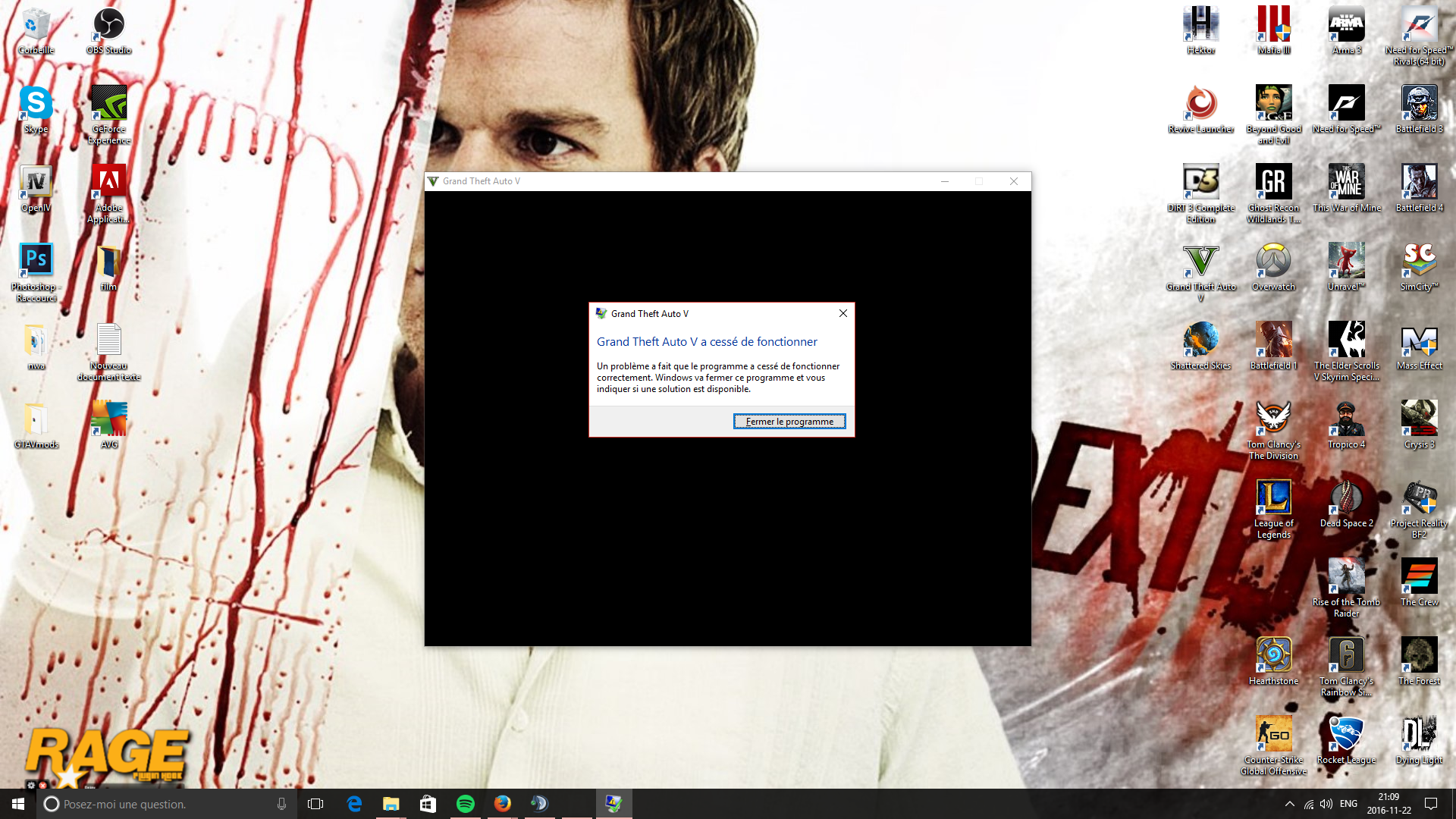Open Task View on the taskbar
Image resolution: width=1456 pixels, height=819 pixels.
[315, 804]
